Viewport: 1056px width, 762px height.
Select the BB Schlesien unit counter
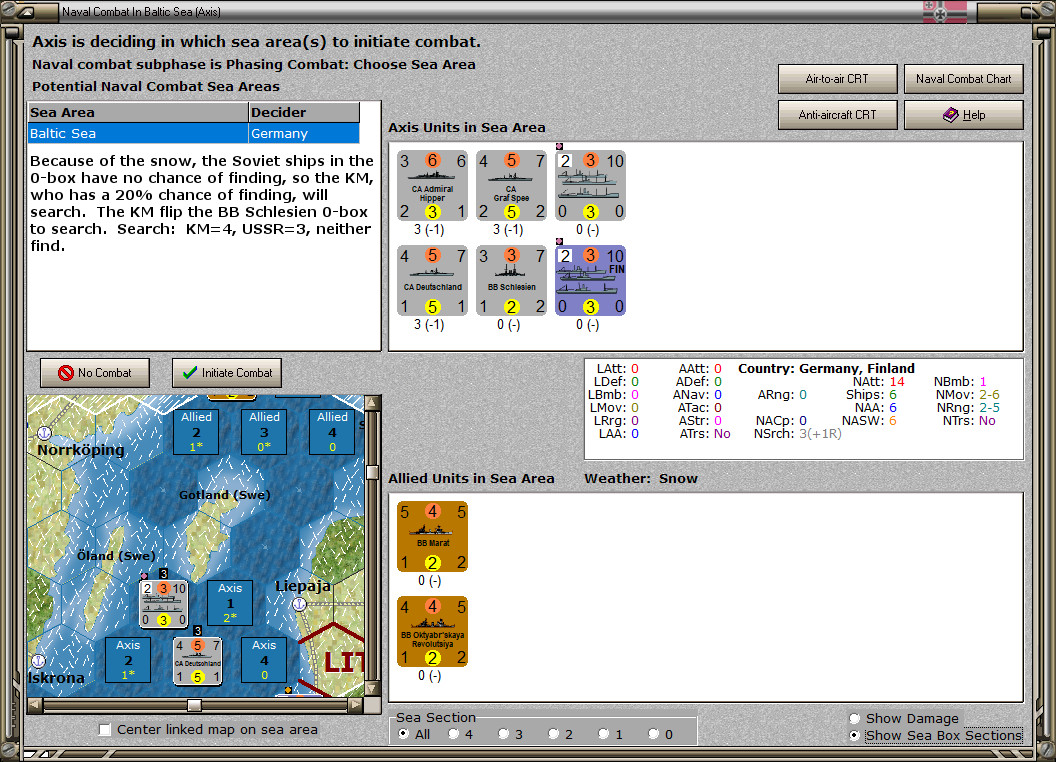511,281
